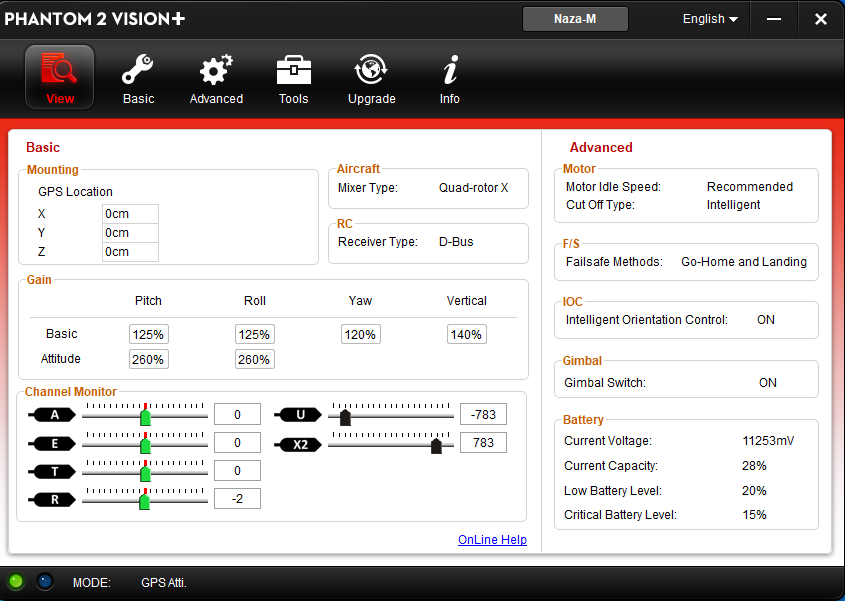Click channel A value box
845x601 pixels.
[237, 415]
